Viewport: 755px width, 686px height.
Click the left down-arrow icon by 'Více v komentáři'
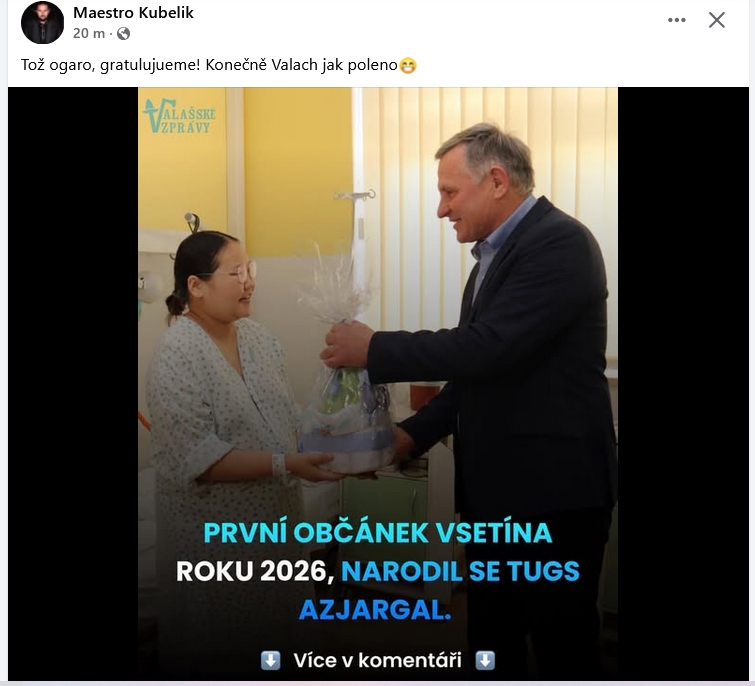pyautogui.click(x=271, y=660)
